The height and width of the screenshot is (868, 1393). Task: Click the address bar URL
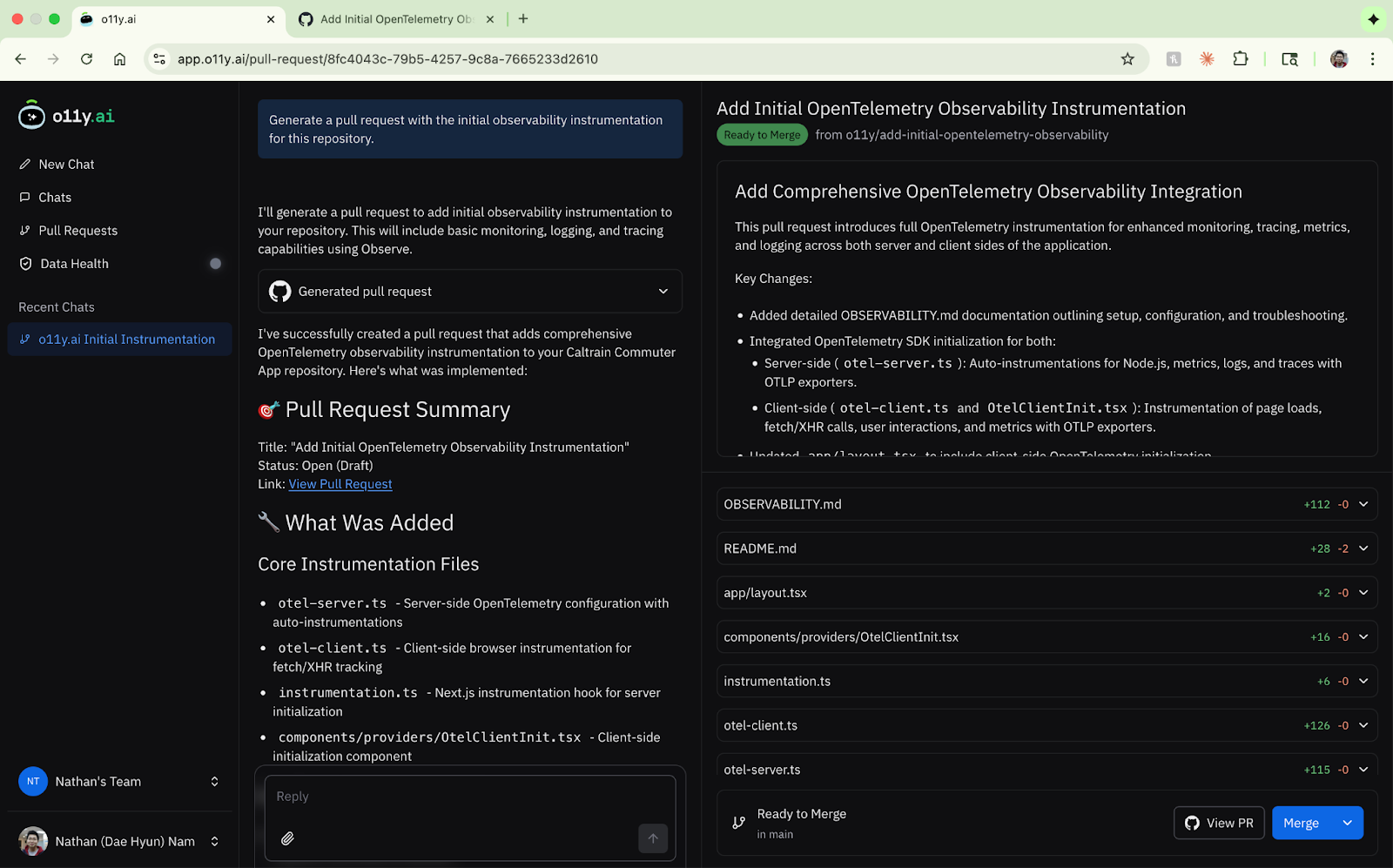387,59
